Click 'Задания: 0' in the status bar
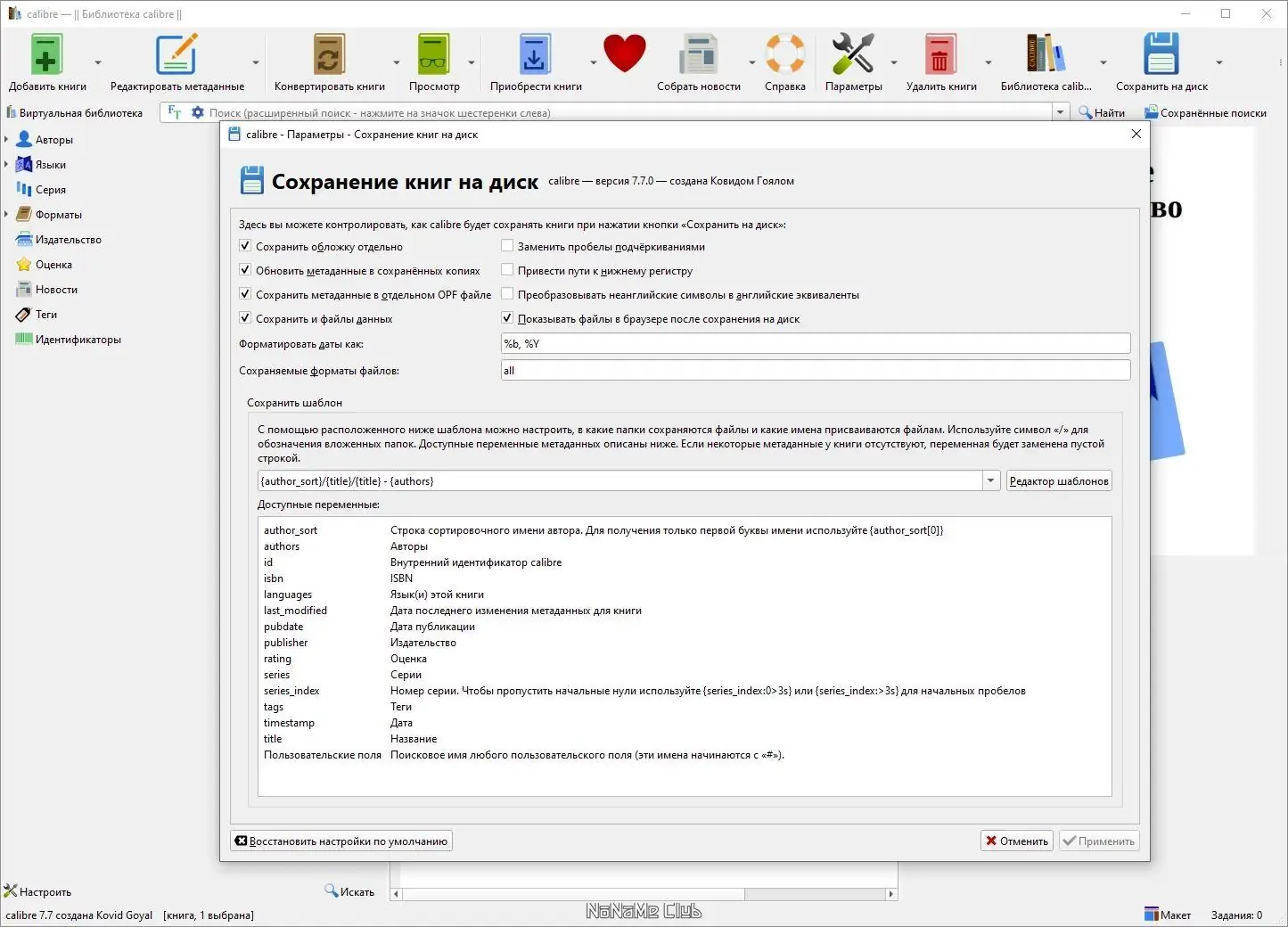The width and height of the screenshot is (1288, 927). coord(1236,915)
